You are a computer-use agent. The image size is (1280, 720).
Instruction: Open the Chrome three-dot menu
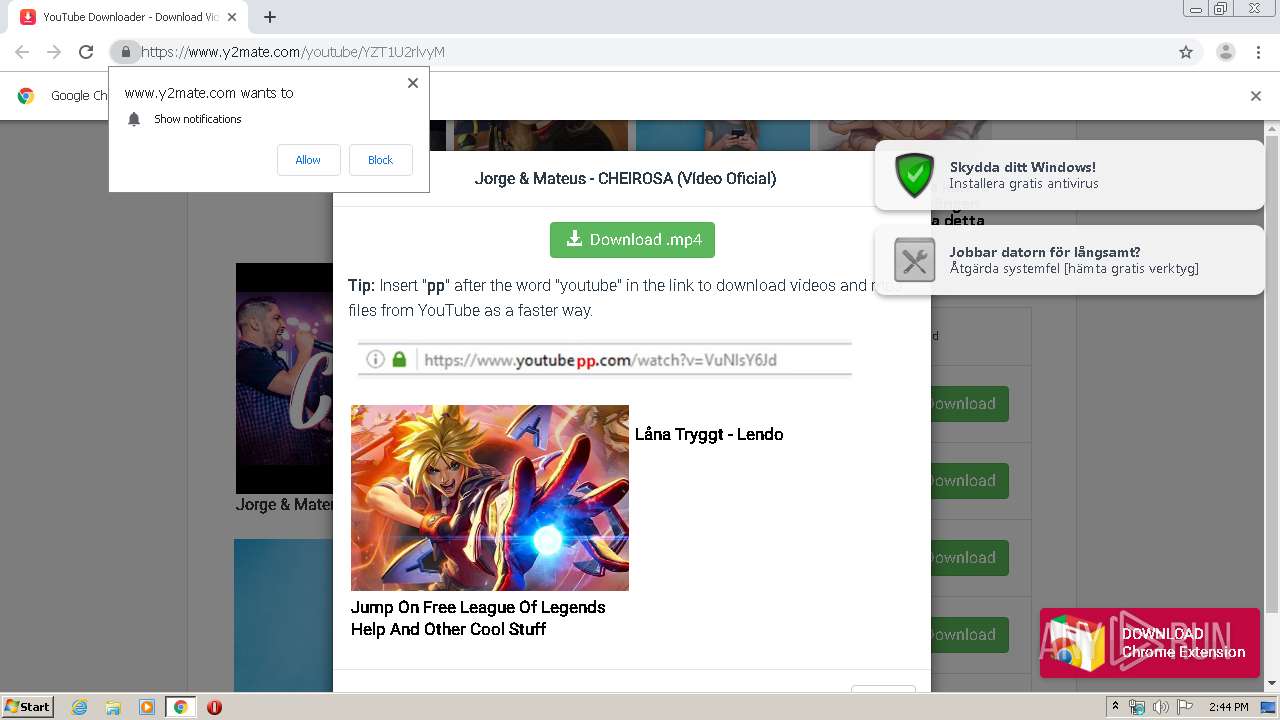pyautogui.click(x=1258, y=52)
